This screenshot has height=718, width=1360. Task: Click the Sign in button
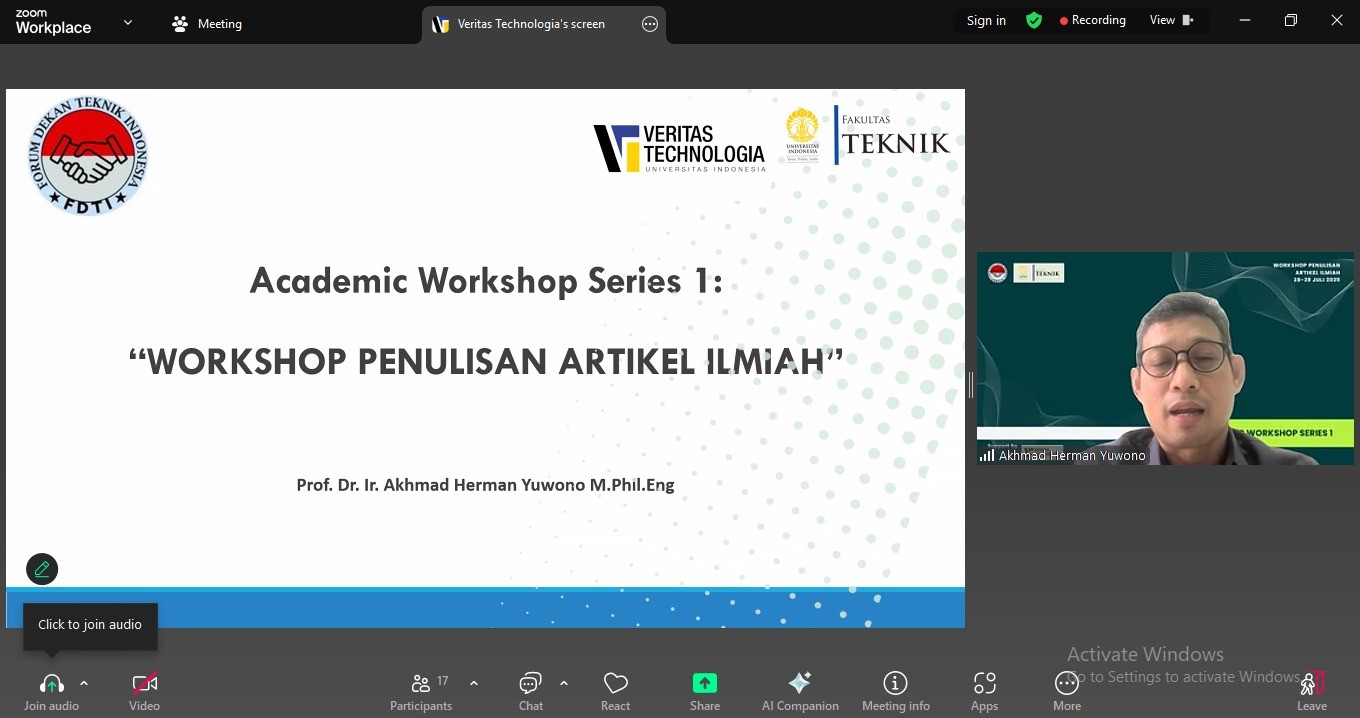pos(986,21)
